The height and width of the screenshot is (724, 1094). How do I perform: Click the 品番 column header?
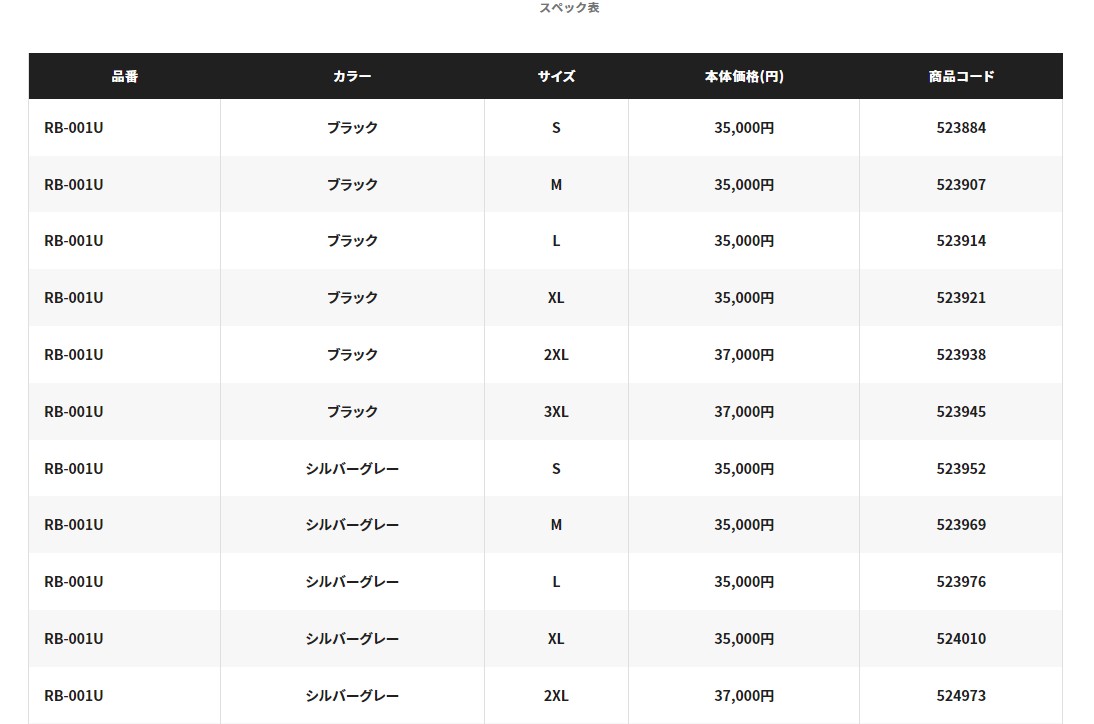point(125,76)
